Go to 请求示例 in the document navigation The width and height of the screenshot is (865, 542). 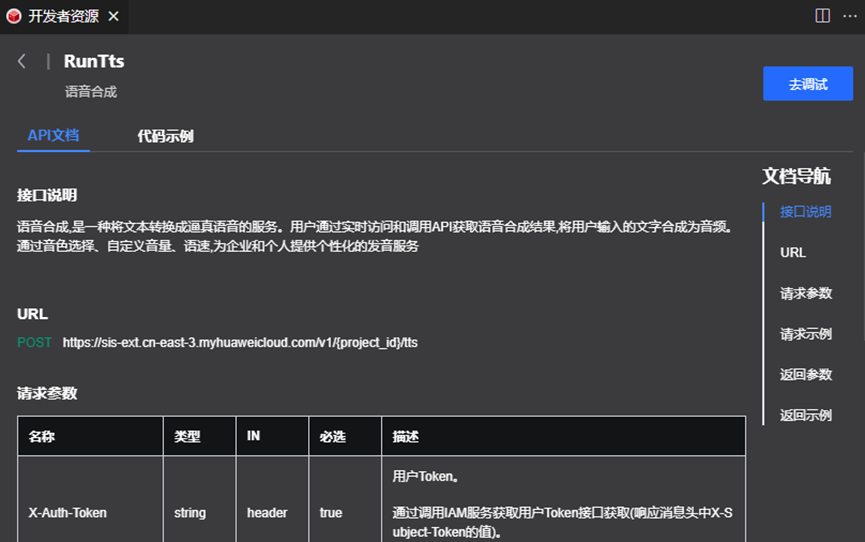coord(805,334)
